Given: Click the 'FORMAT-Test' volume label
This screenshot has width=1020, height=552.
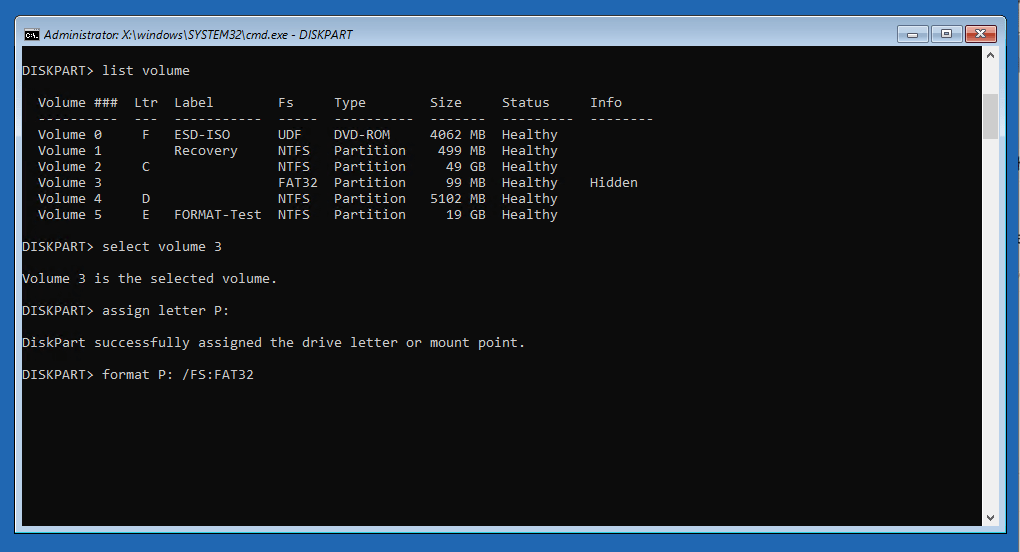Looking at the screenshot, I should tap(217, 215).
